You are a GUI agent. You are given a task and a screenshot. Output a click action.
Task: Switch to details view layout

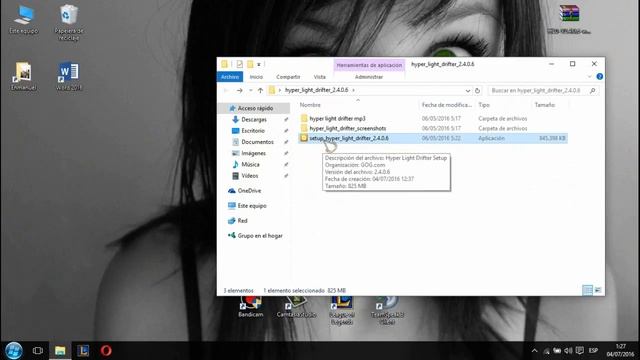click(587, 290)
